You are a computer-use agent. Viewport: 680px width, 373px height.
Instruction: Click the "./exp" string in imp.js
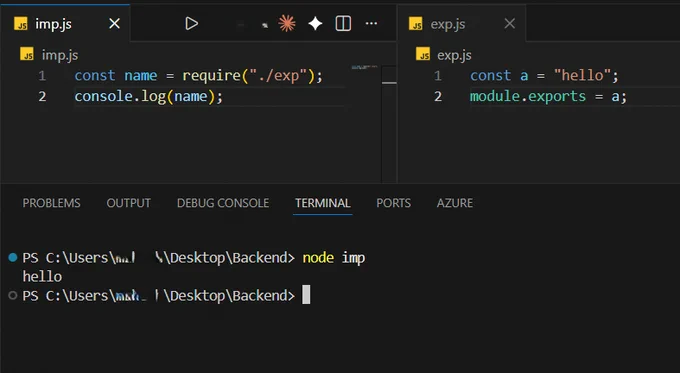click(278, 76)
